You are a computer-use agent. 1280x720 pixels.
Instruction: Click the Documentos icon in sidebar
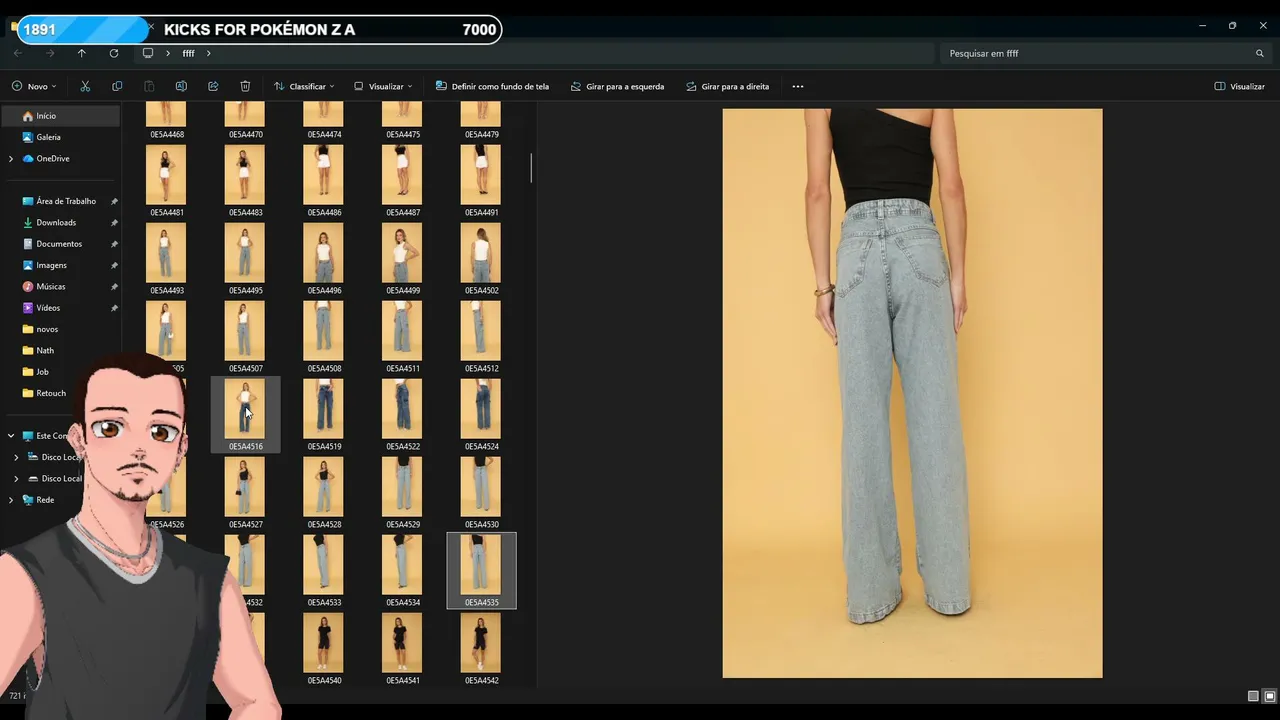click(28, 244)
